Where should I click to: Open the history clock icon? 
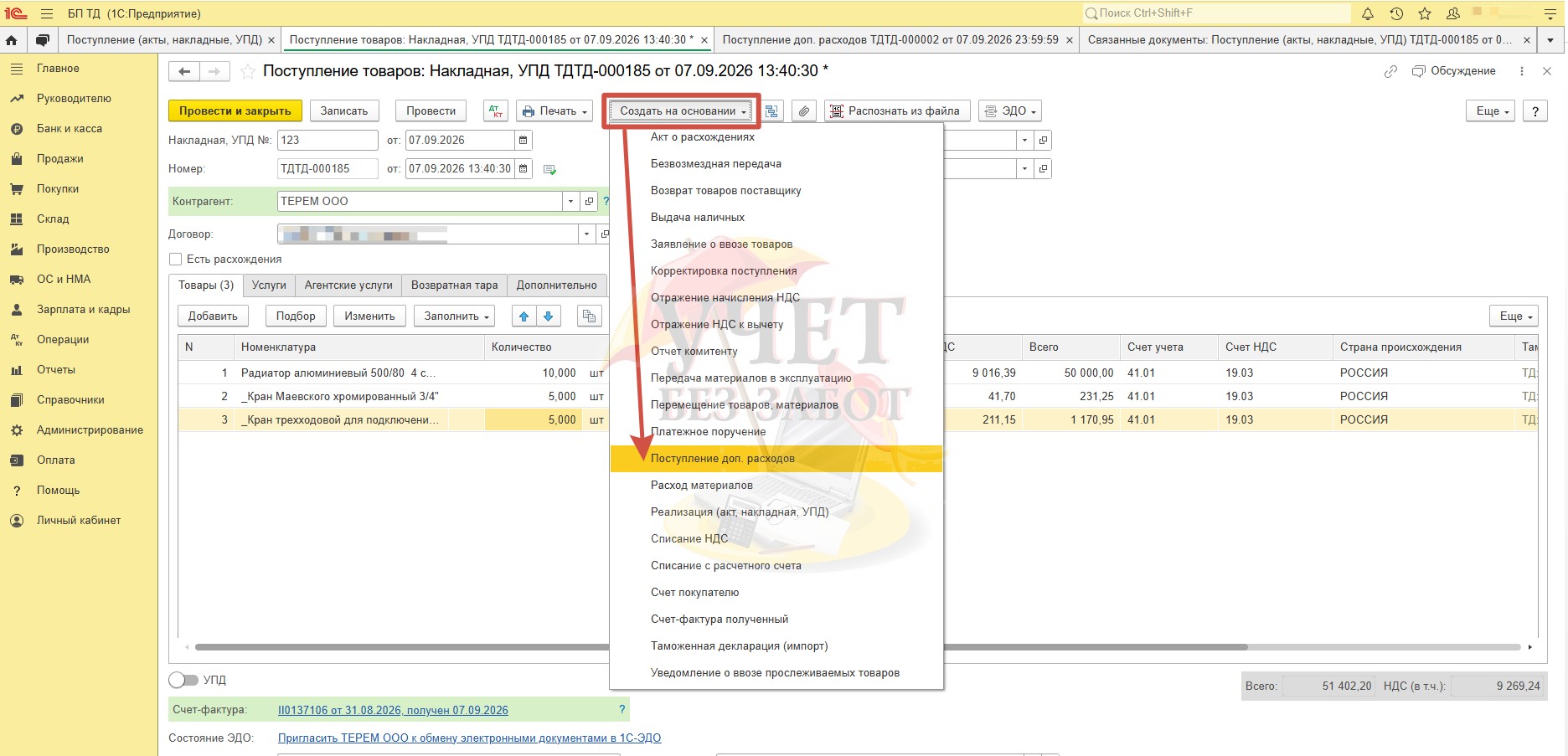(1396, 13)
